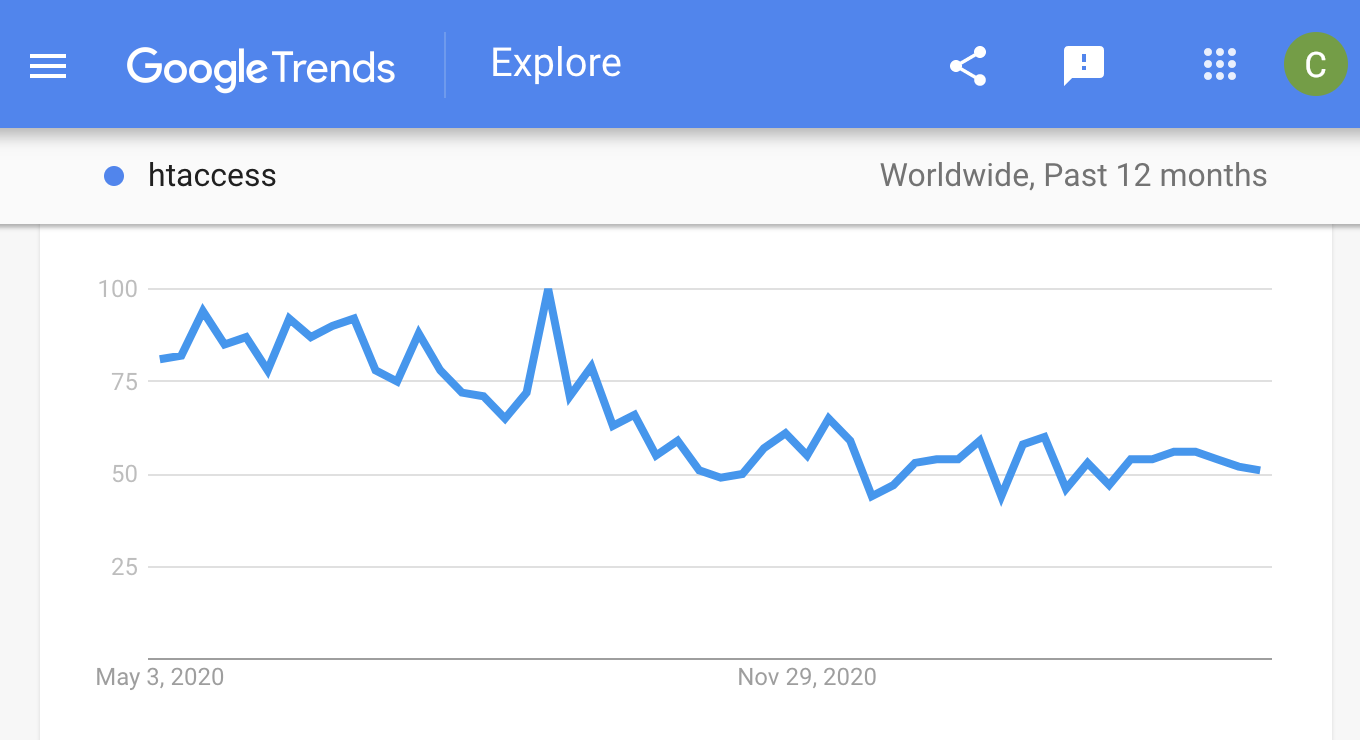Click the blue htaccess color dot
This screenshot has width=1360, height=740.
coord(114,176)
